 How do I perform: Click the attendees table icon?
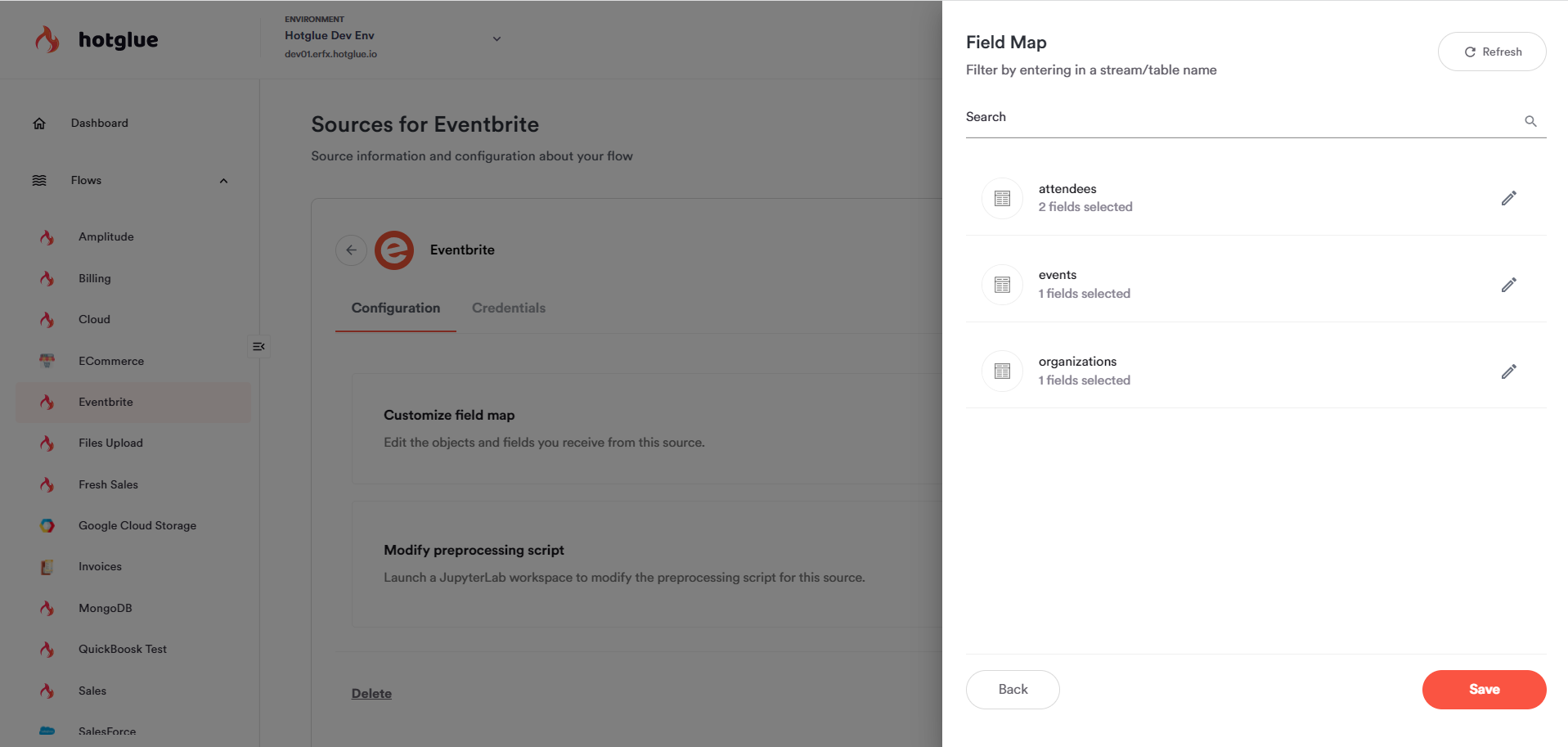coord(1002,198)
